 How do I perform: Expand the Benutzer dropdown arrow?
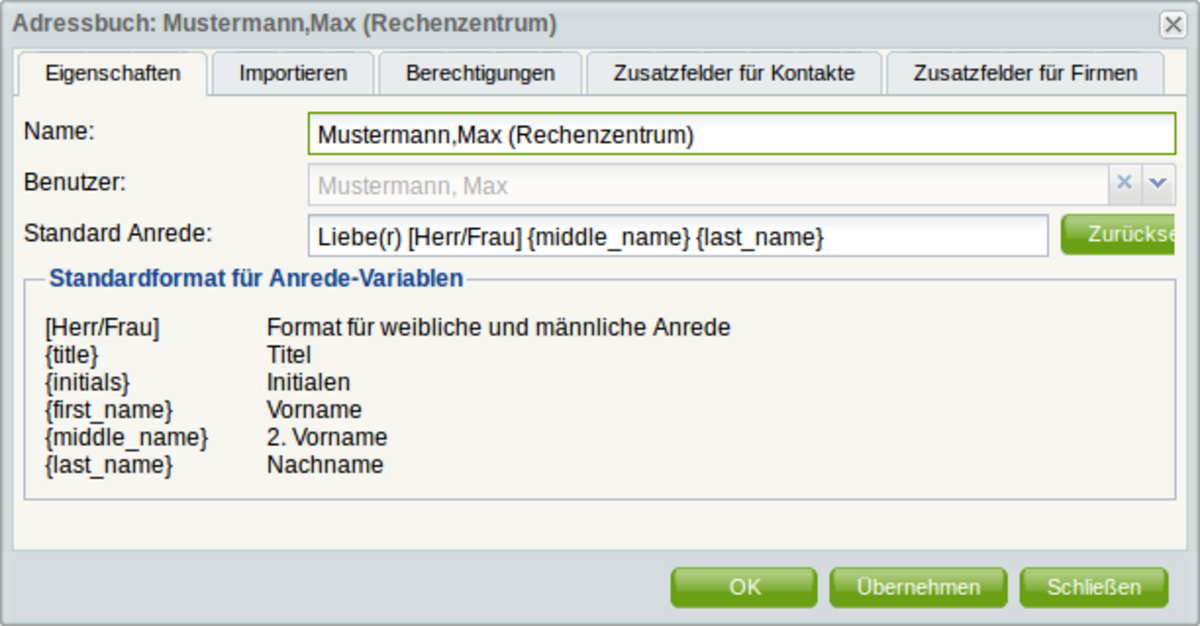click(1158, 183)
